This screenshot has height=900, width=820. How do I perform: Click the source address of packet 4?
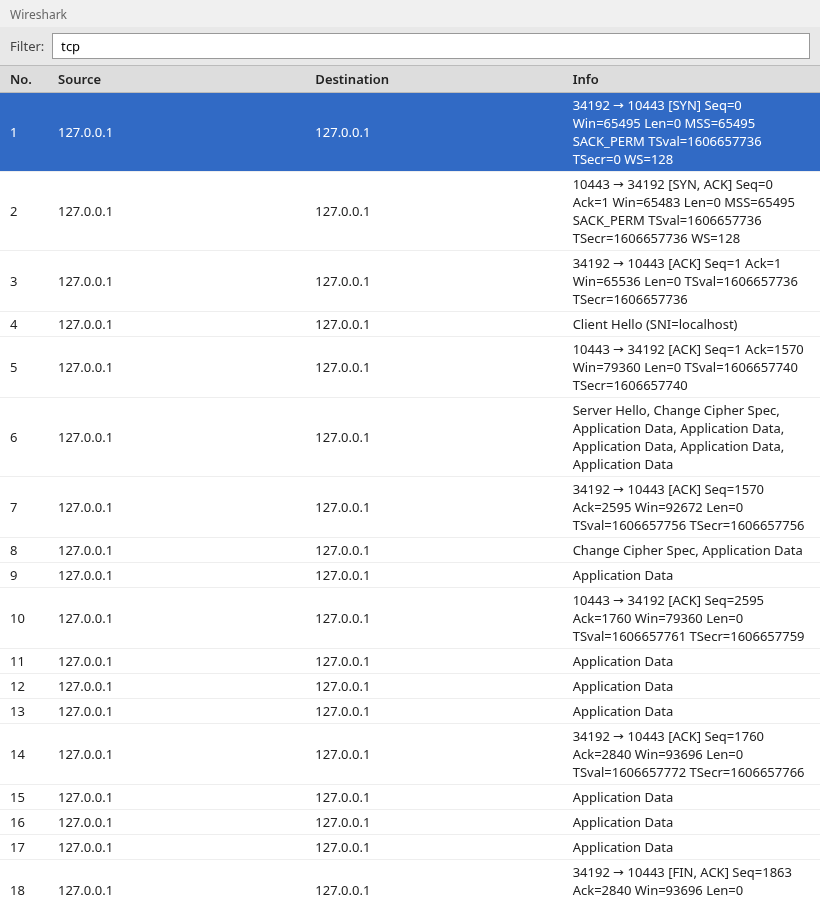pyautogui.click(x=85, y=324)
